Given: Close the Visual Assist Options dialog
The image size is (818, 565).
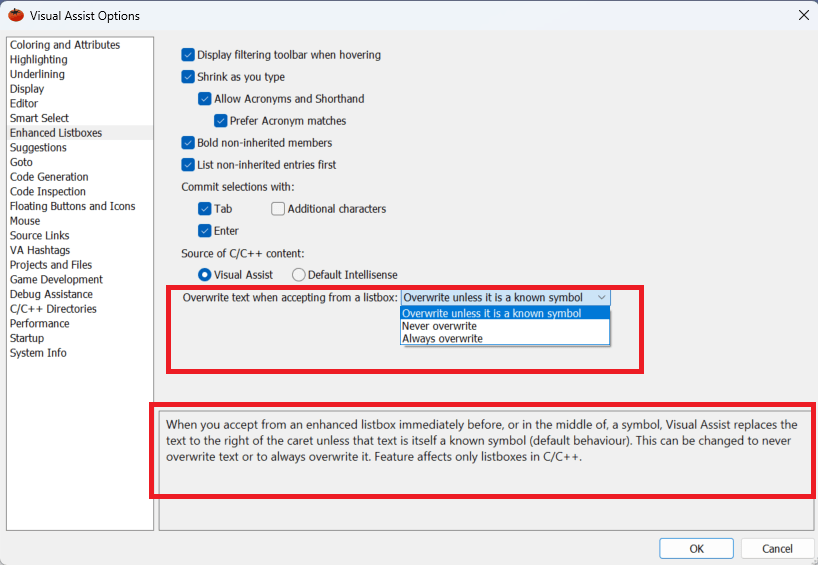Looking at the screenshot, I should (x=803, y=15).
